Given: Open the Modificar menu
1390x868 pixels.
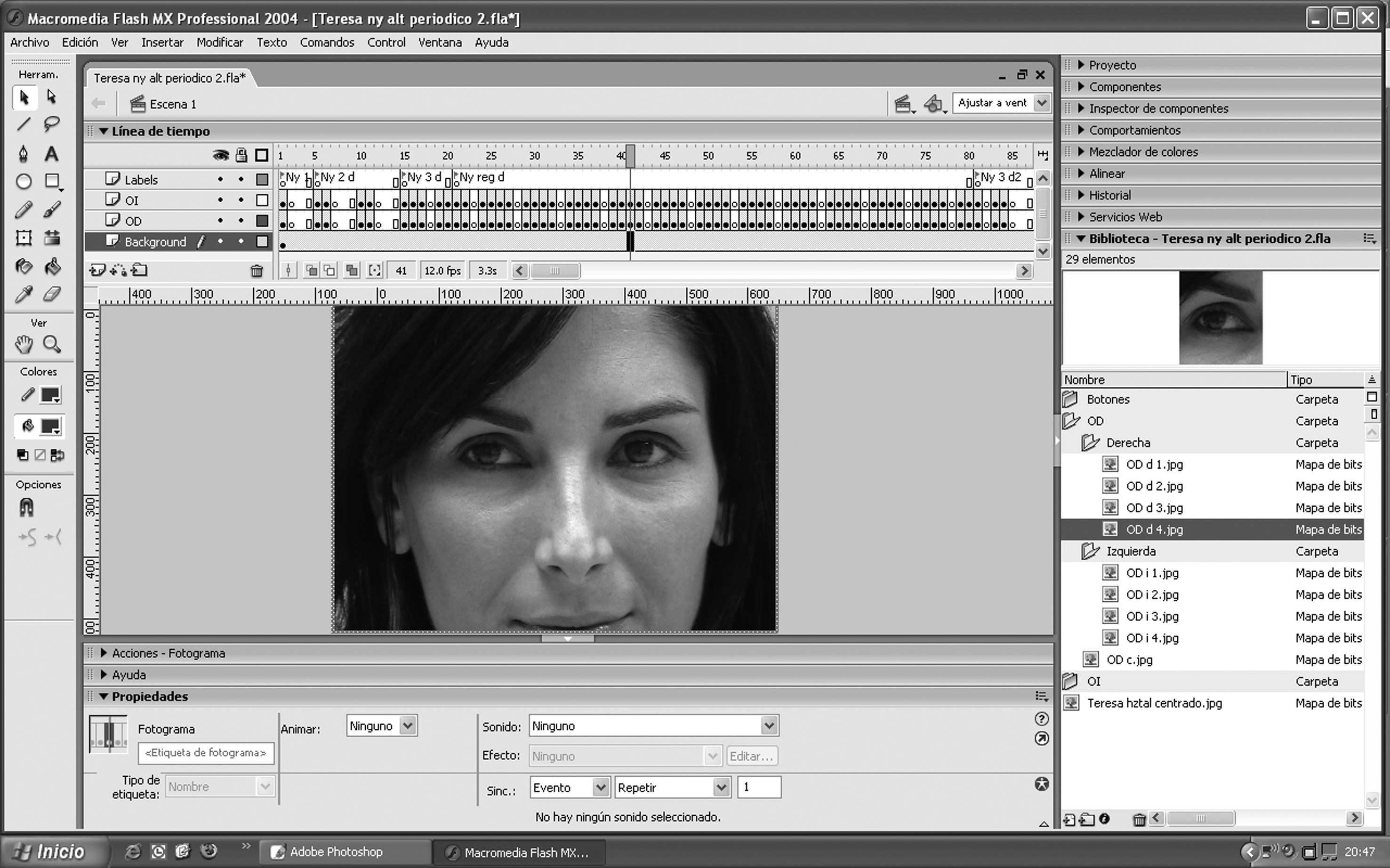Looking at the screenshot, I should click(219, 42).
